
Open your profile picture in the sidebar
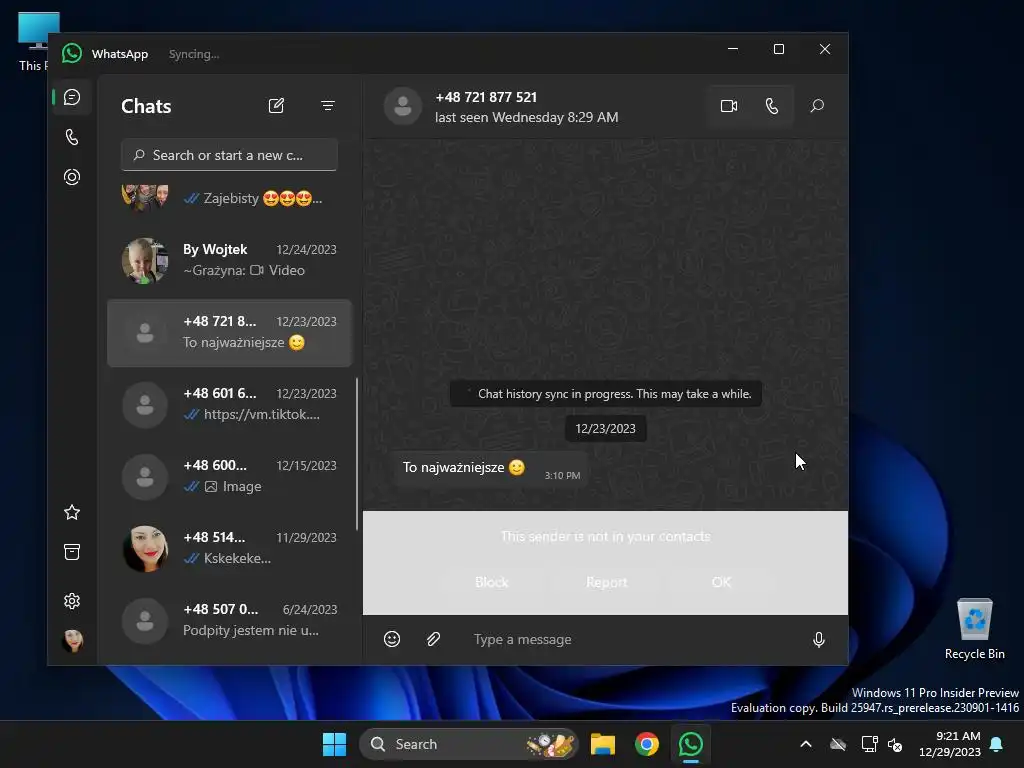click(x=72, y=641)
